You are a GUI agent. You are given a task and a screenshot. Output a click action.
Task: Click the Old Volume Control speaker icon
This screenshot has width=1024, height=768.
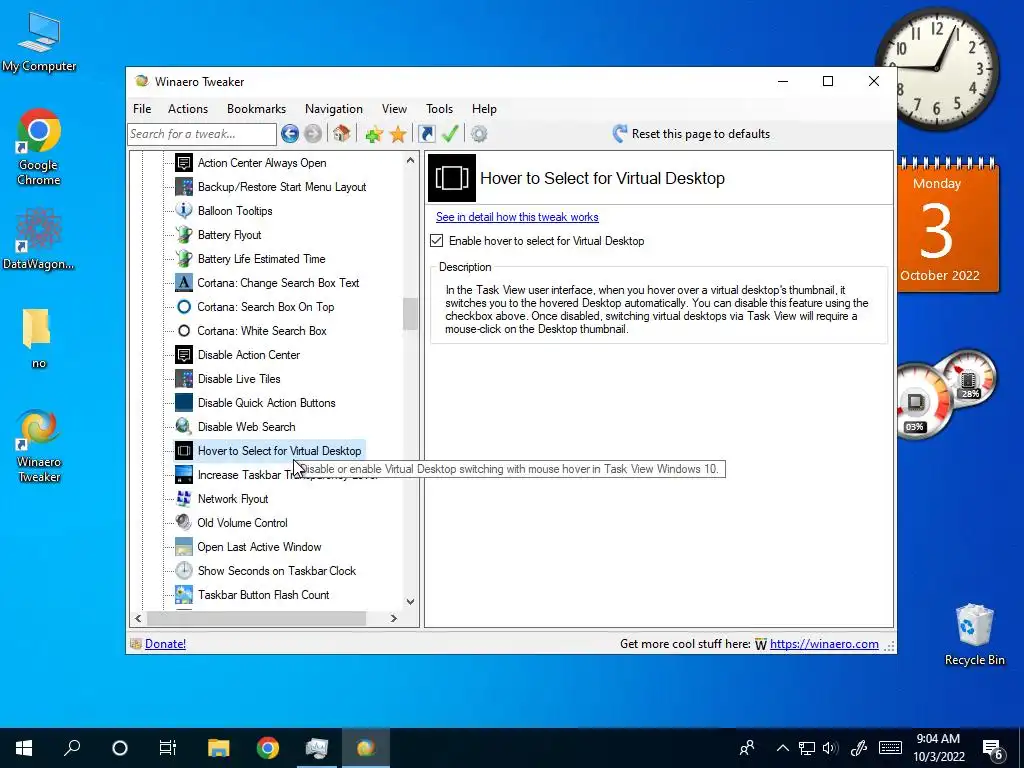pos(184,522)
